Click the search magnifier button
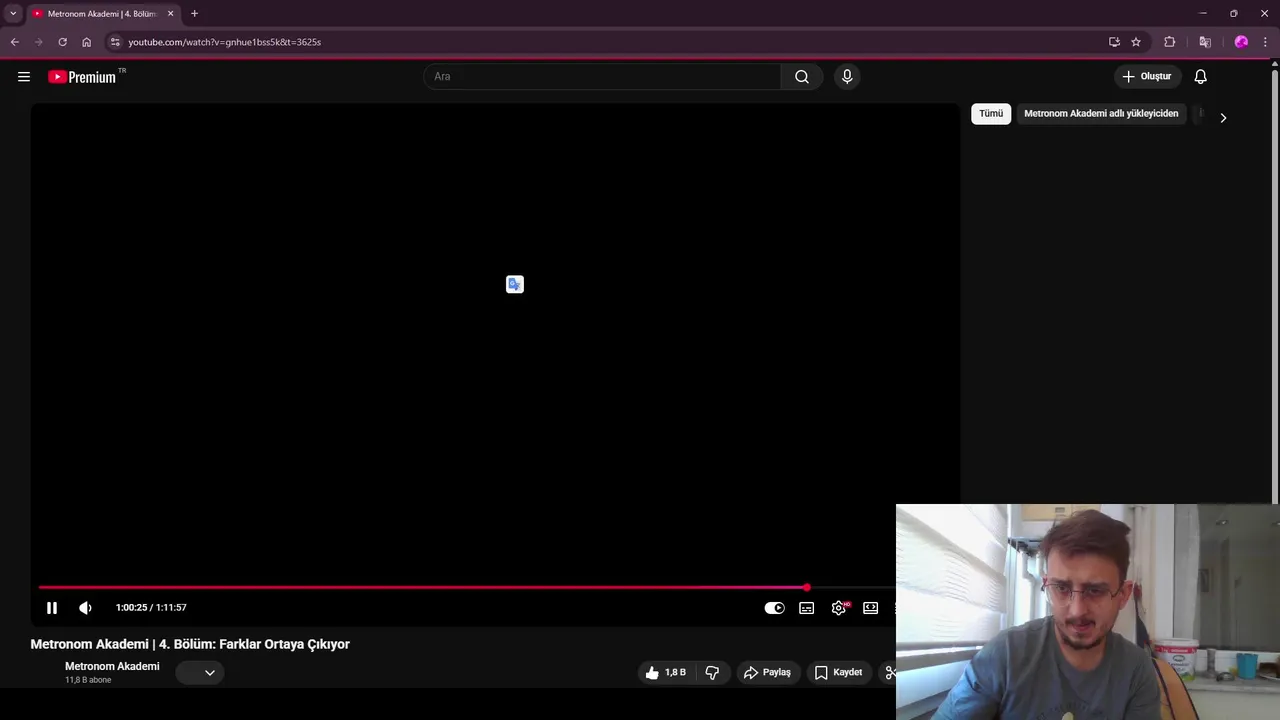 click(802, 77)
